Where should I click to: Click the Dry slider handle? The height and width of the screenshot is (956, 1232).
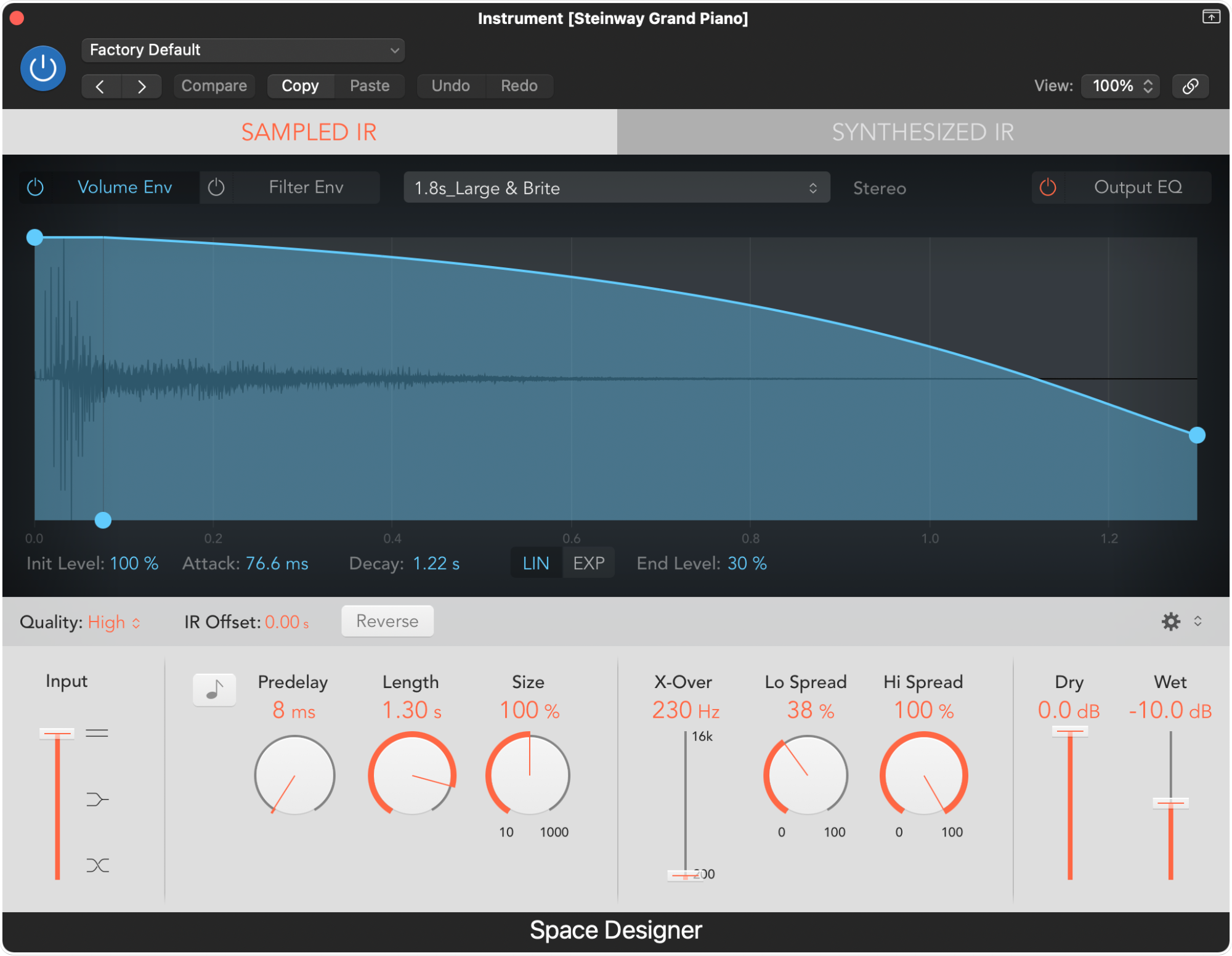(x=1069, y=732)
